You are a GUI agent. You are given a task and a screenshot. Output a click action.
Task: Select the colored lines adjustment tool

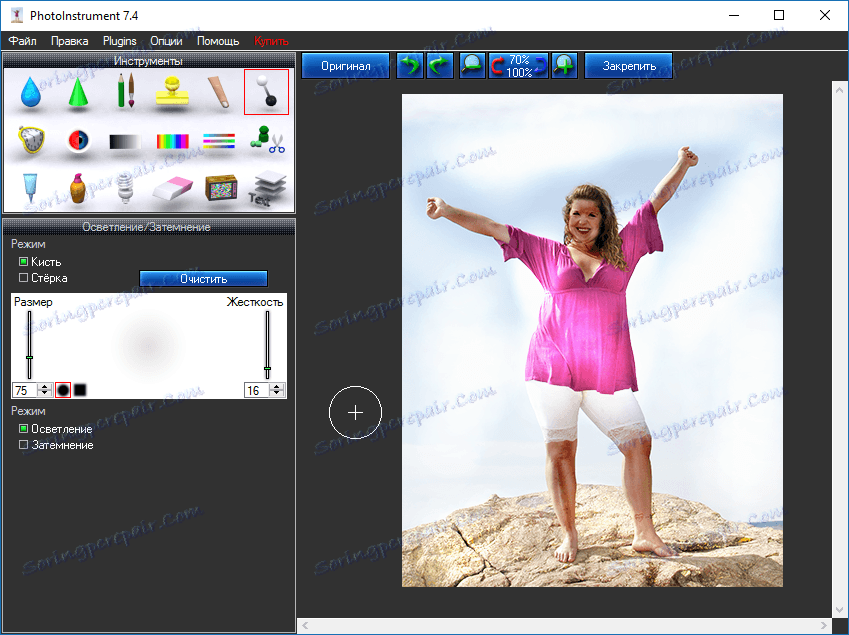pos(219,141)
